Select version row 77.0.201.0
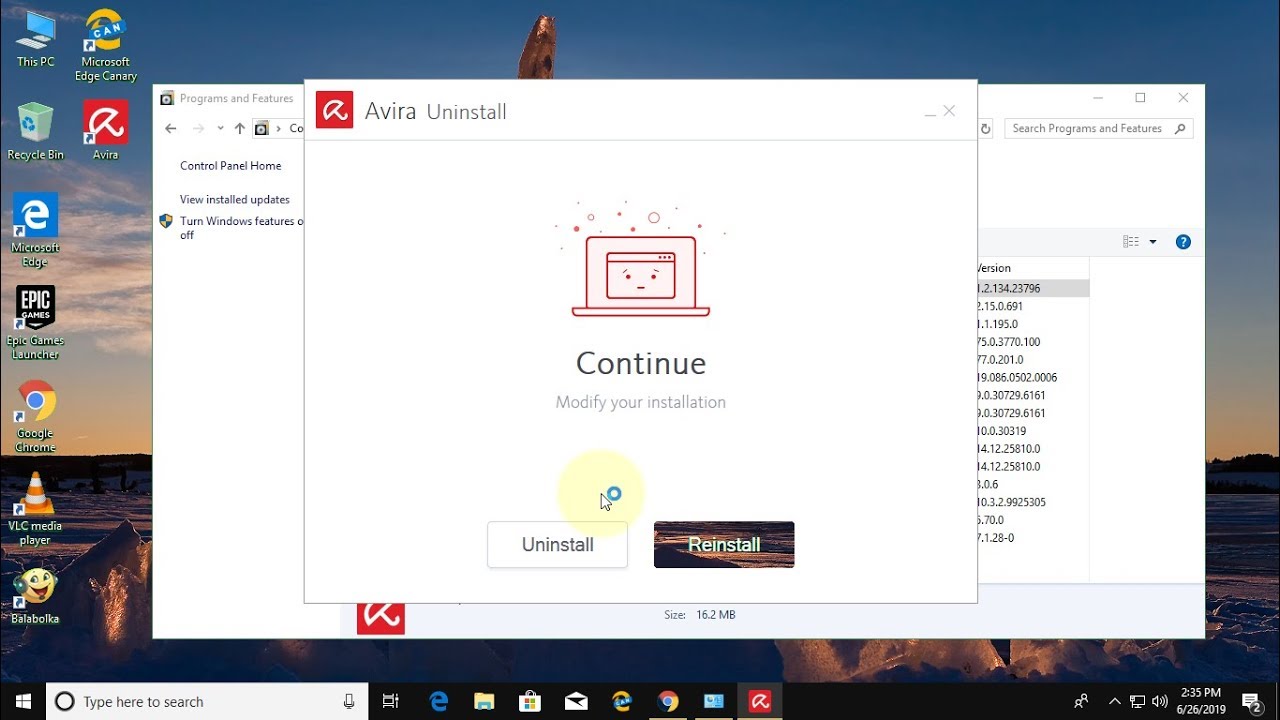This screenshot has width=1280, height=720. [1033, 360]
